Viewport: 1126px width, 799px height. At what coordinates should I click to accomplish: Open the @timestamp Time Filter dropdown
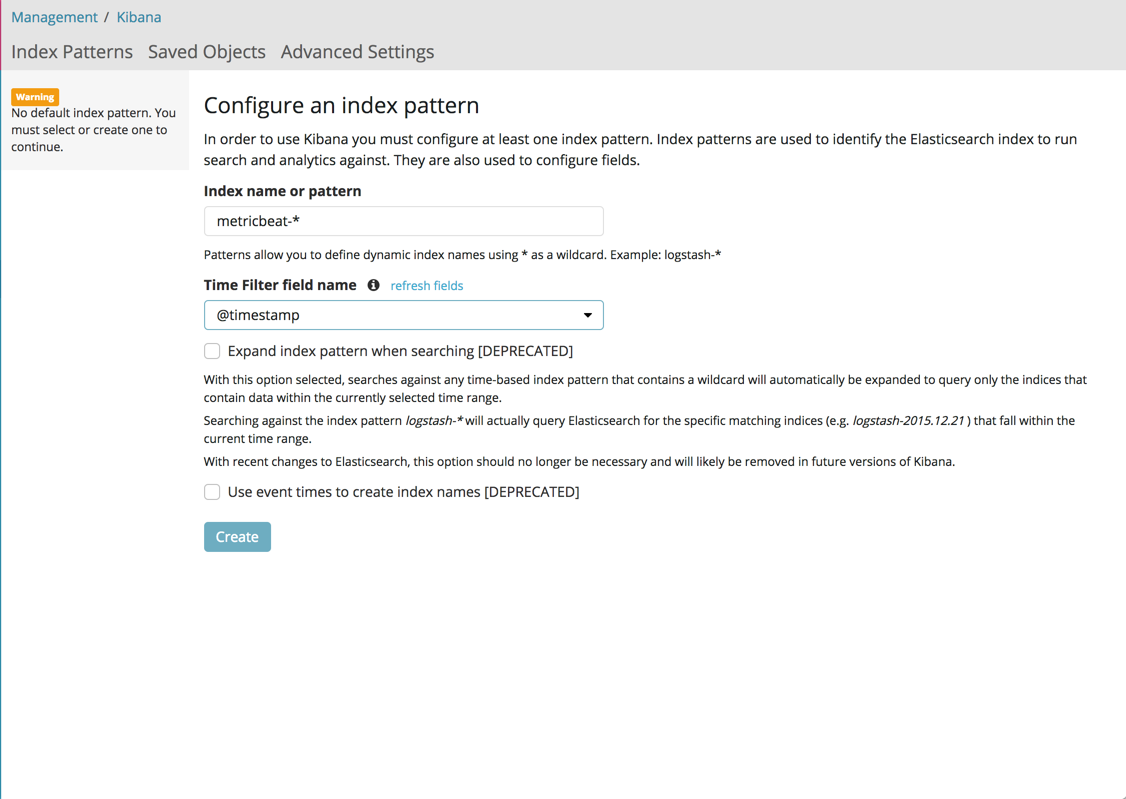click(x=404, y=315)
